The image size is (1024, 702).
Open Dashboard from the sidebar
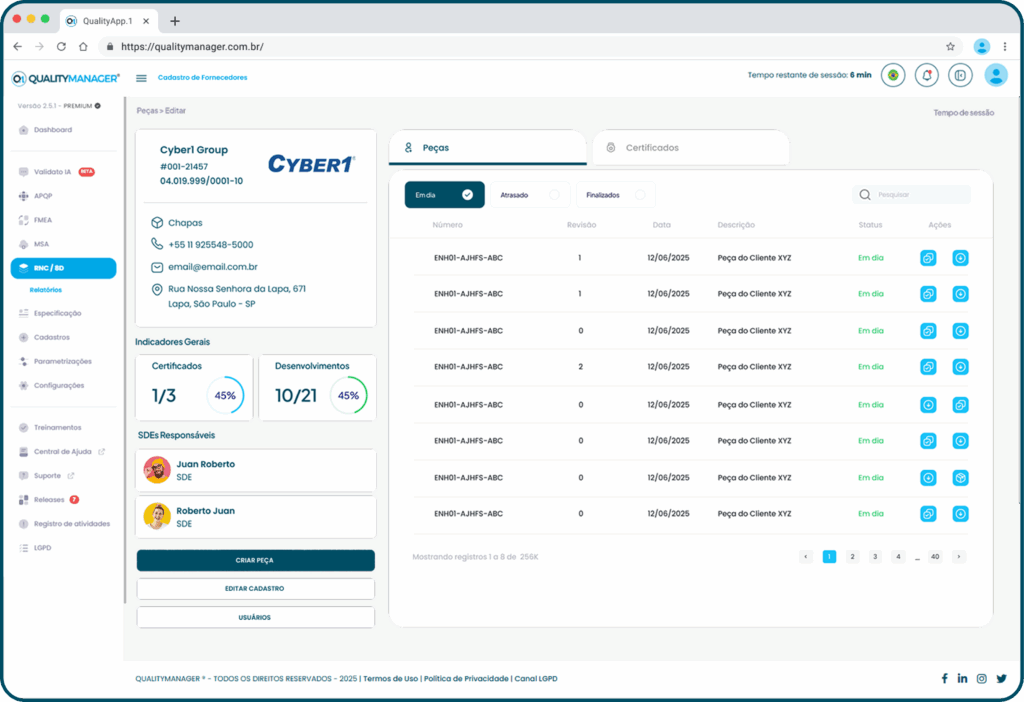pyautogui.click(x=52, y=130)
